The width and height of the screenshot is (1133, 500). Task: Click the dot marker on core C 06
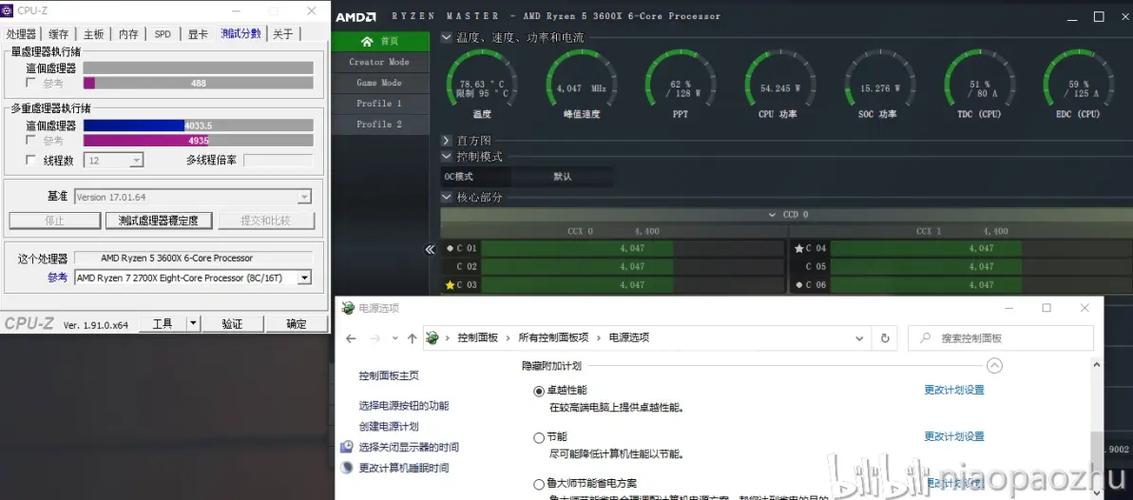click(x=799, y=285)
